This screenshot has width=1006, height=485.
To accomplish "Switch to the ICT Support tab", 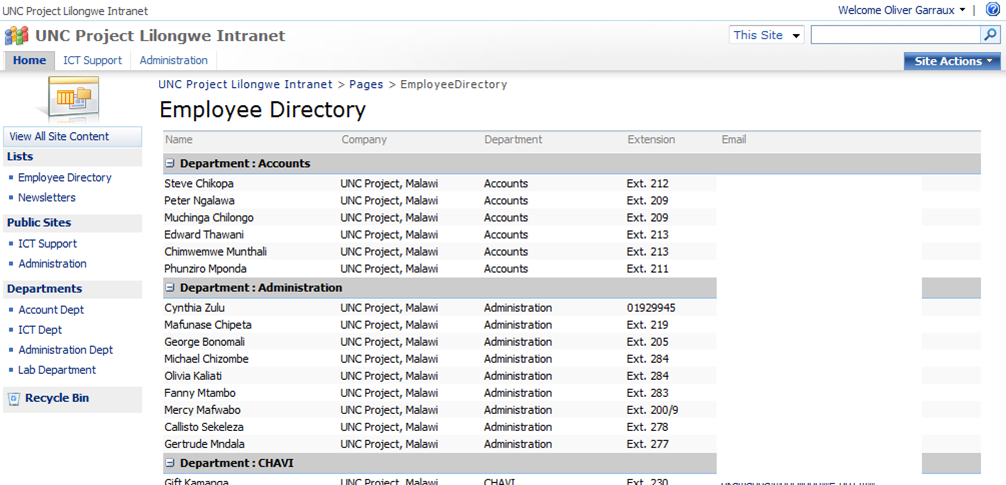I will point(92,60).
